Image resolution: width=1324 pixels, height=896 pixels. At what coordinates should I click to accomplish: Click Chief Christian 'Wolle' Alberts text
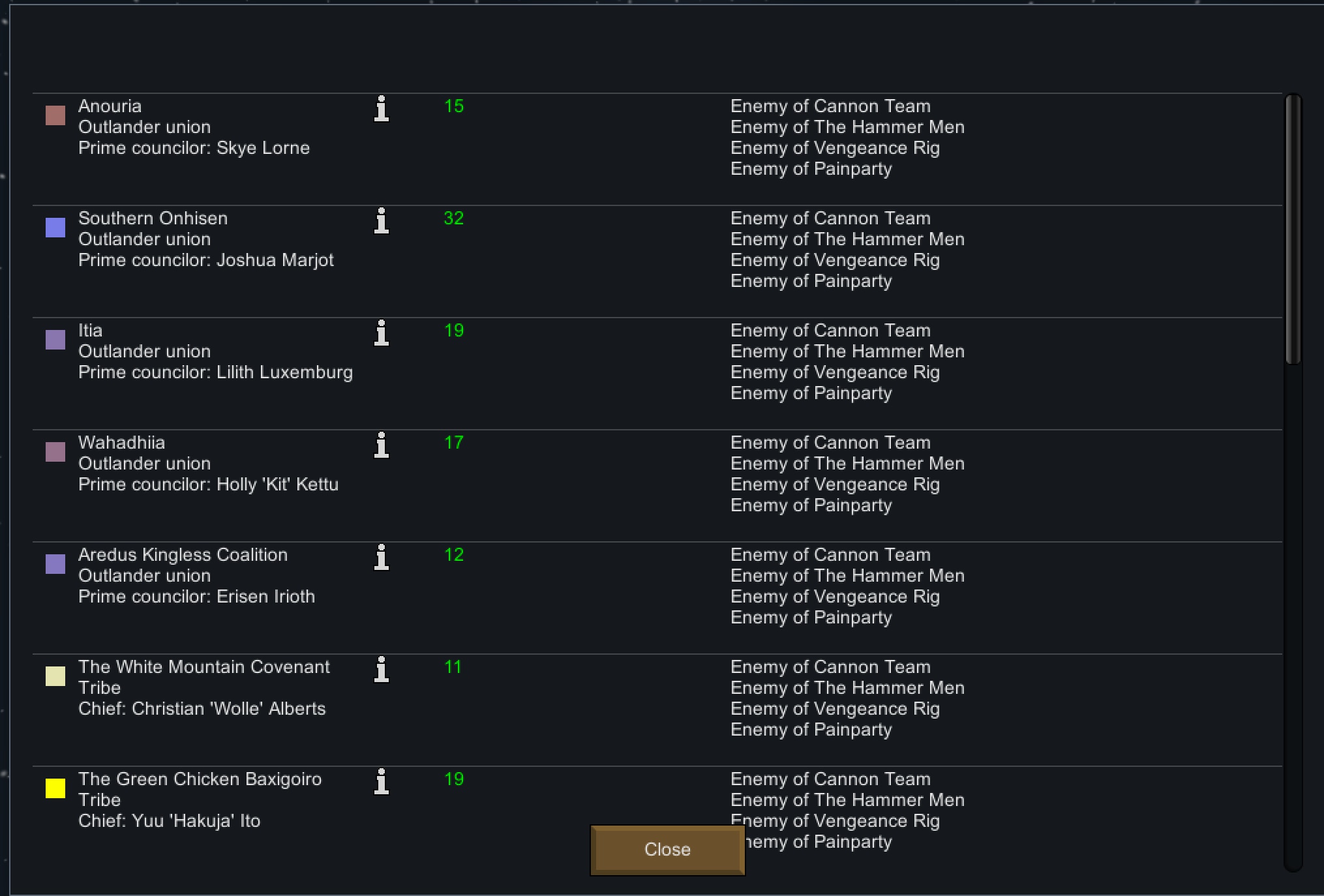pyautogui.click(x=202, y=709)
